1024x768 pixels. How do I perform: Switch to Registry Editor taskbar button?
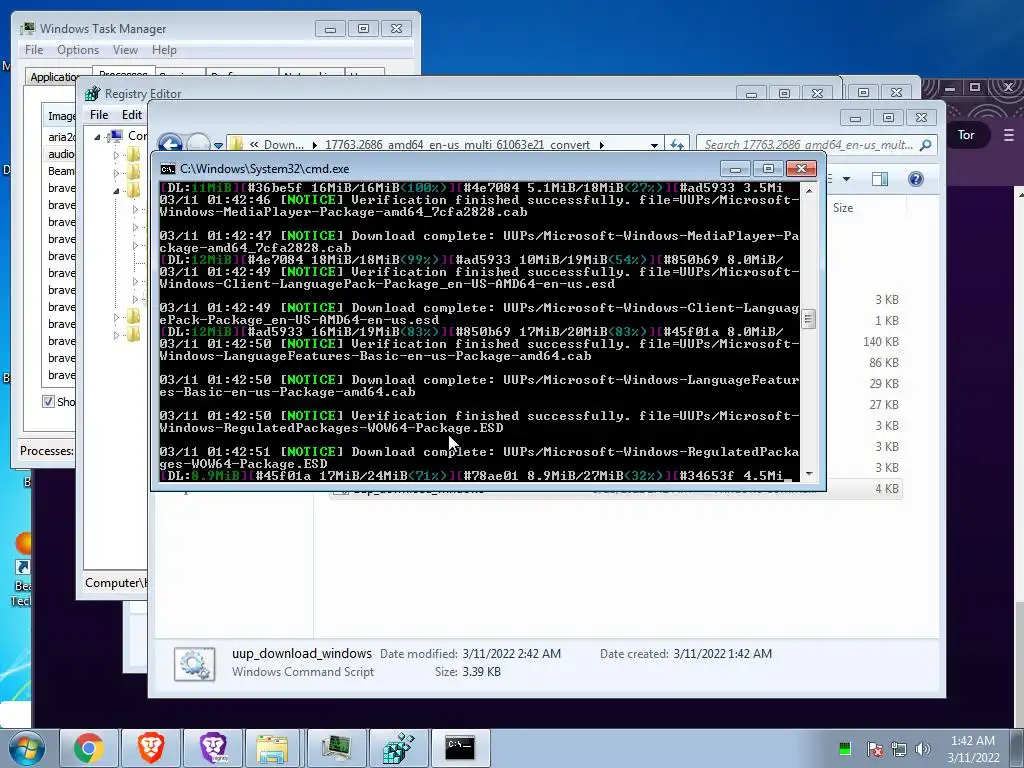coord(398,748)
